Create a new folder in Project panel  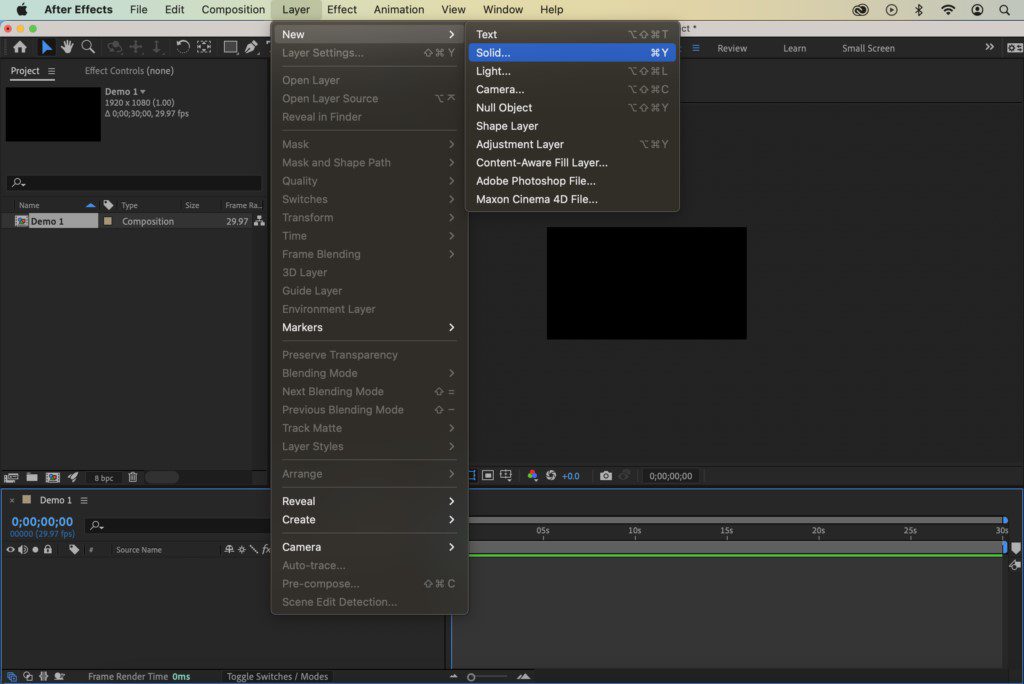coord(31,478)
